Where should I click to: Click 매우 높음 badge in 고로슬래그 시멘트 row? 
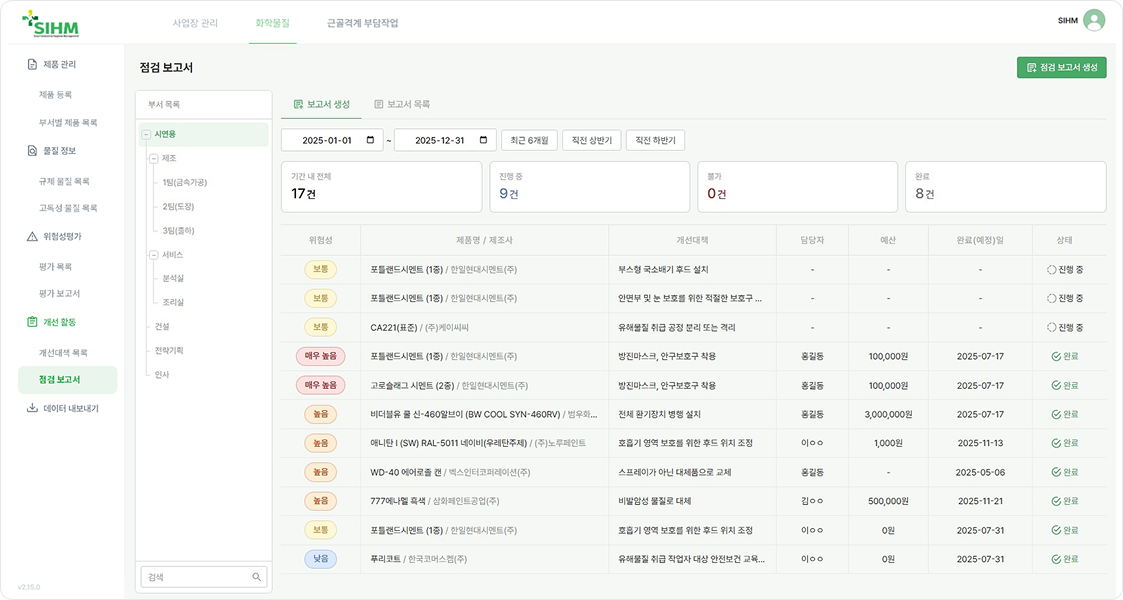tap(321, 385)
